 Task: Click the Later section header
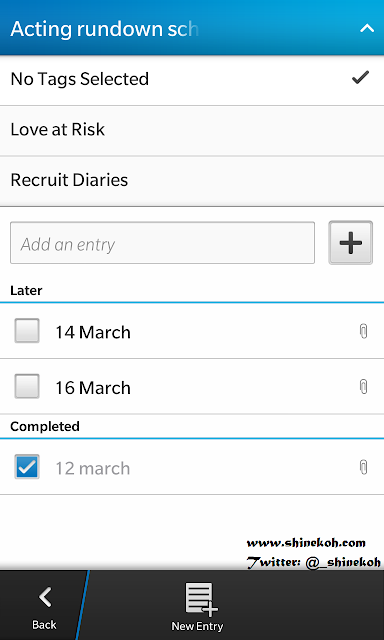point(26,291)
